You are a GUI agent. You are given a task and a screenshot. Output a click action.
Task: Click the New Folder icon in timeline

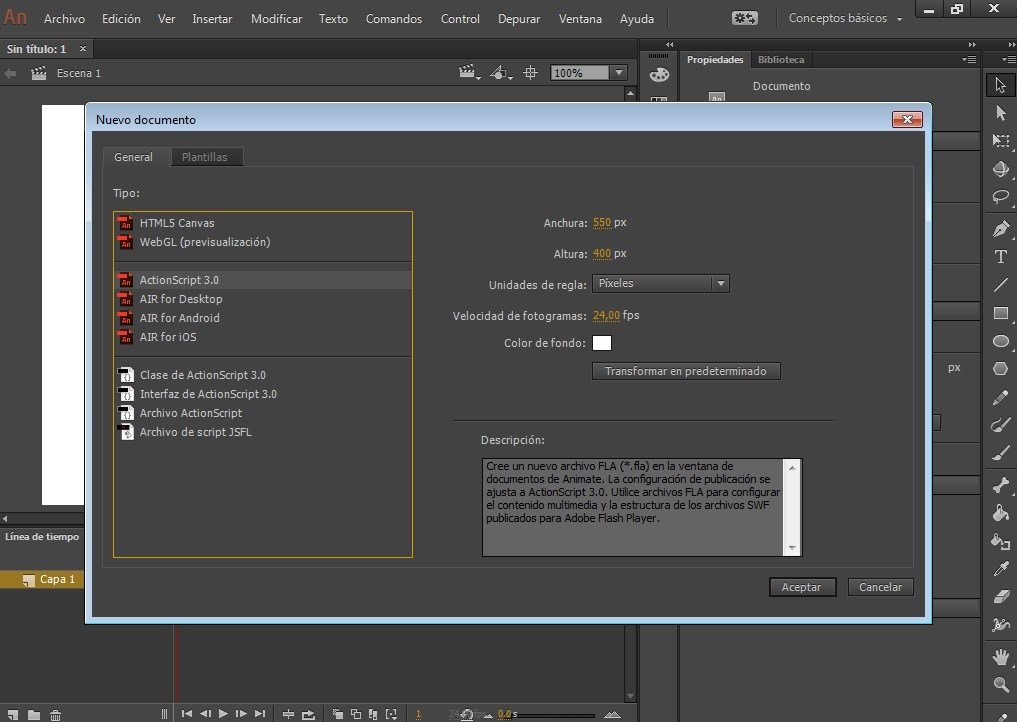tap(34, 714)
